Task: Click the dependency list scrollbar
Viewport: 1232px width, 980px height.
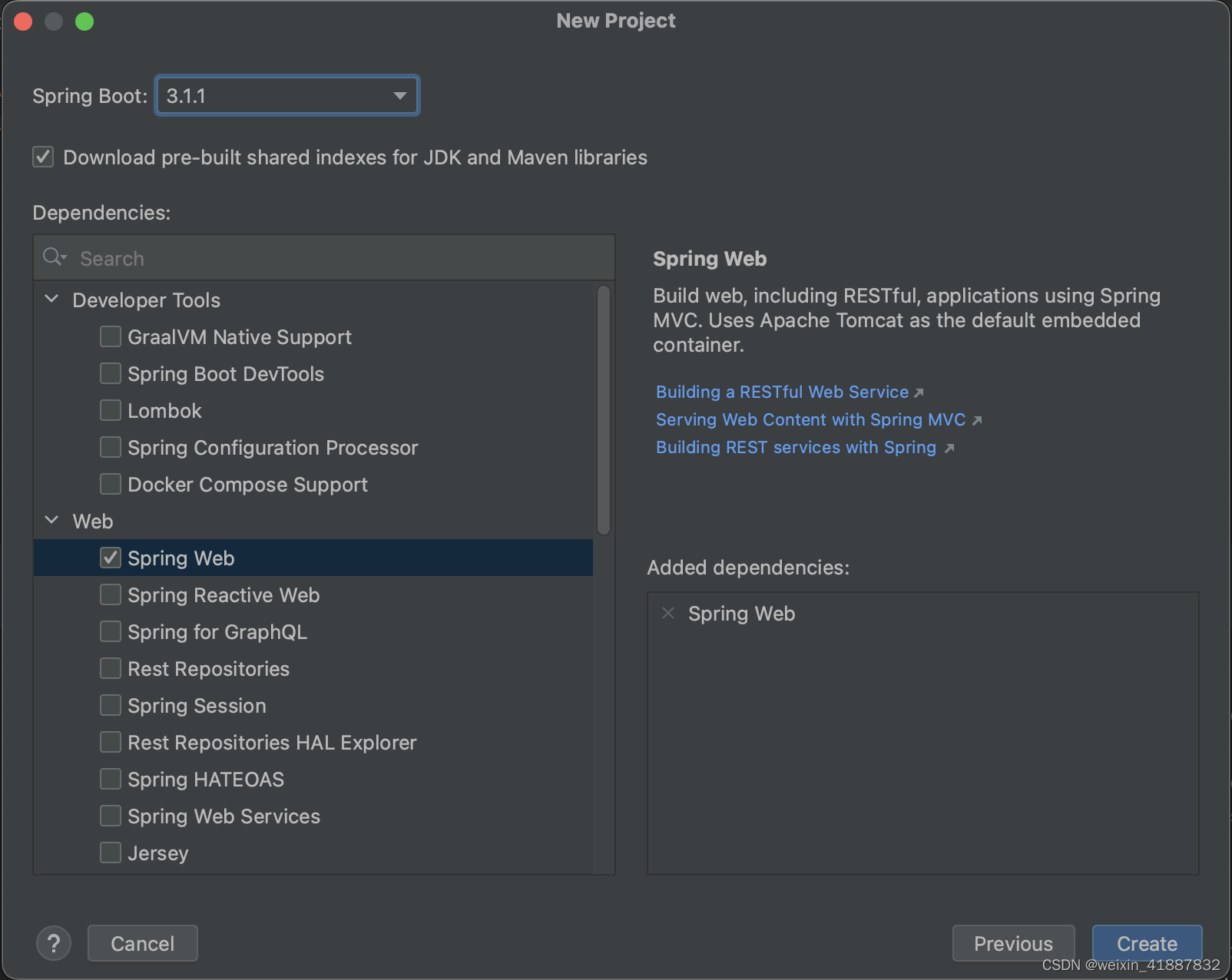Action: pyautogui.click(x=604, y=409)
